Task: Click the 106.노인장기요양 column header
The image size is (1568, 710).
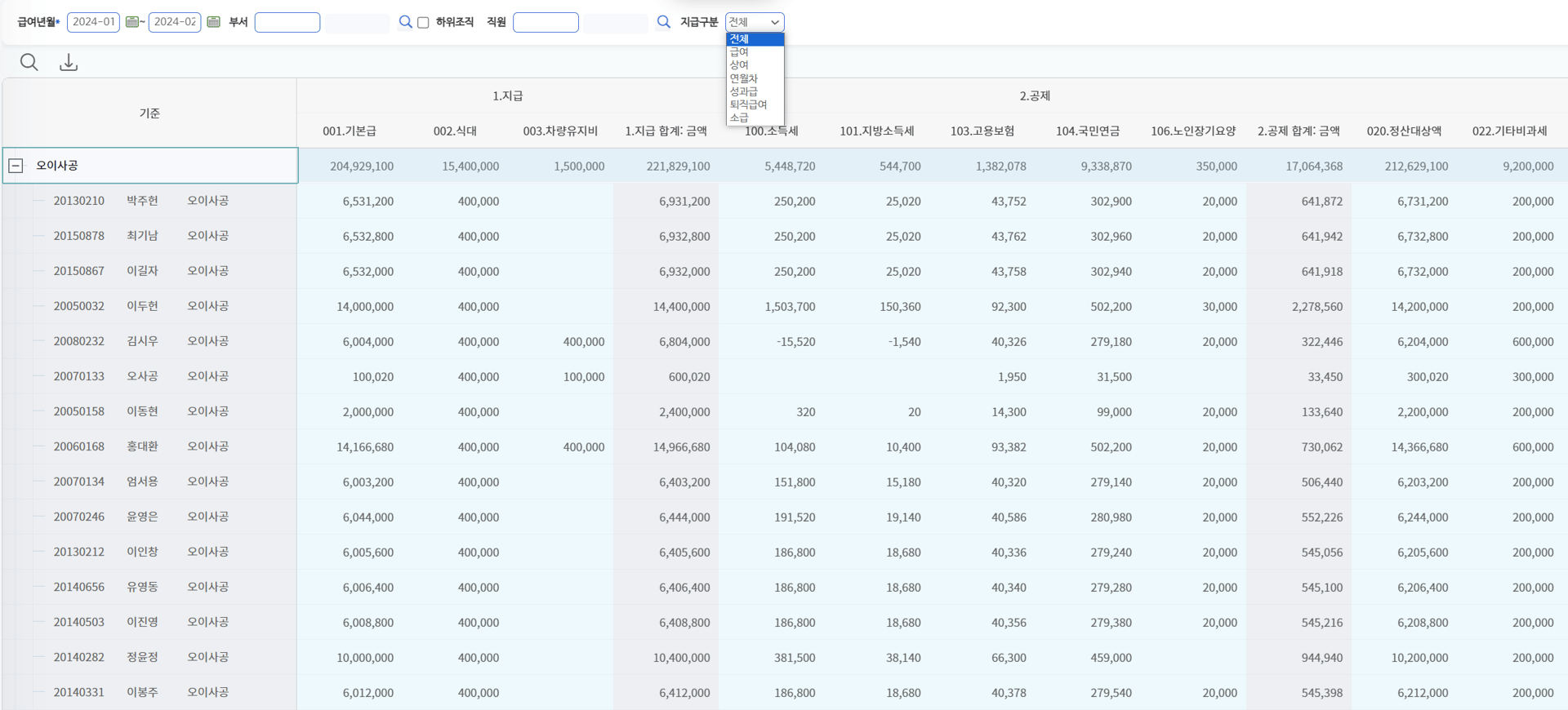Action: [1193, 131]
